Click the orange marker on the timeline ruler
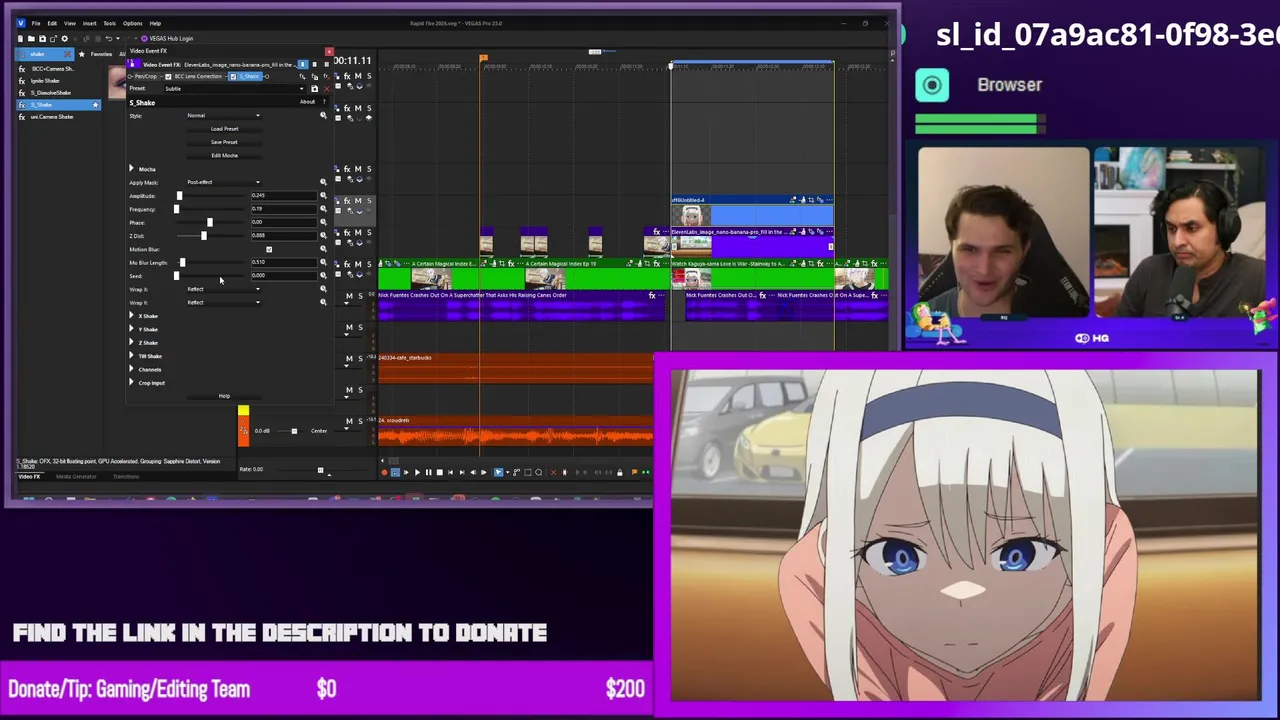This screenshot has width=1280, height=720. 483,58
